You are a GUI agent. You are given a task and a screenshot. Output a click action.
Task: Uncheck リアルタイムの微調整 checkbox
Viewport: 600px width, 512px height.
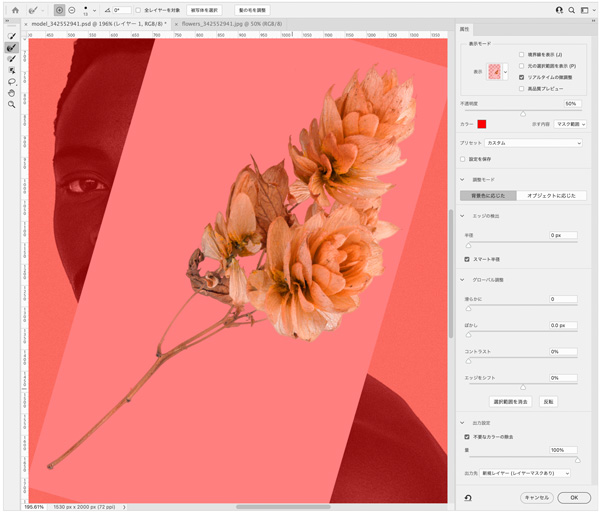point(521,77)
